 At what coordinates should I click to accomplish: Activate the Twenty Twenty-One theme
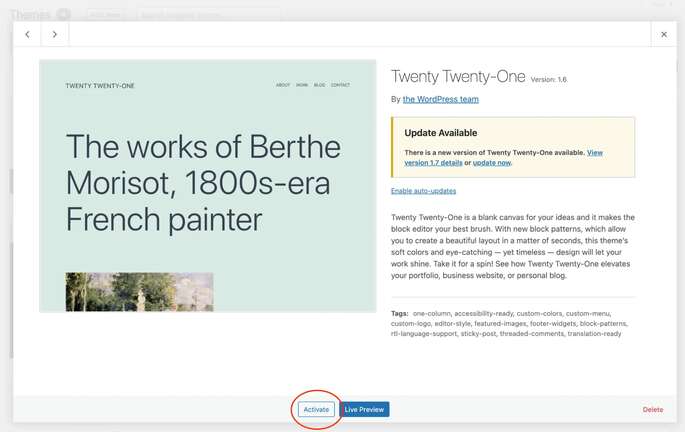point(316,409)
